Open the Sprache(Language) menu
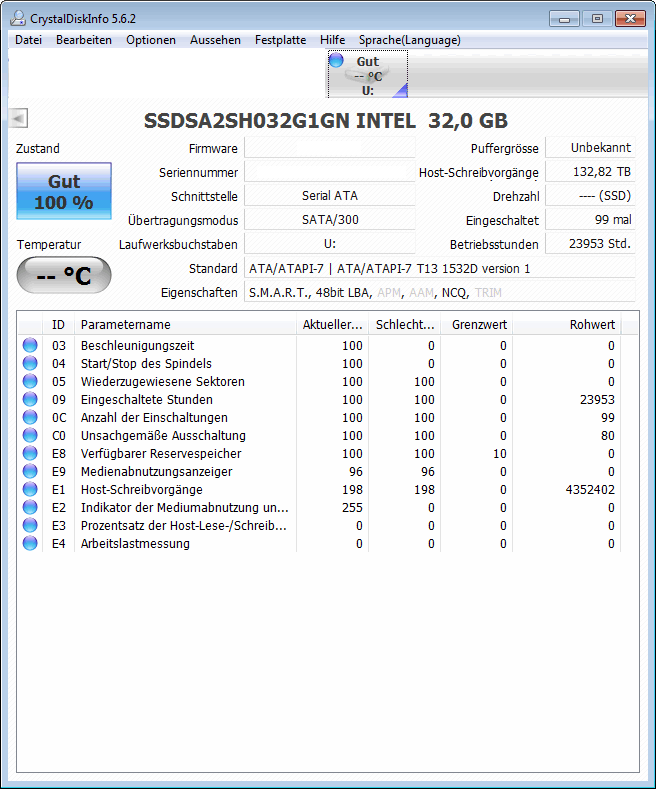Viewport: 656px width, 789px height. point(409,40)
